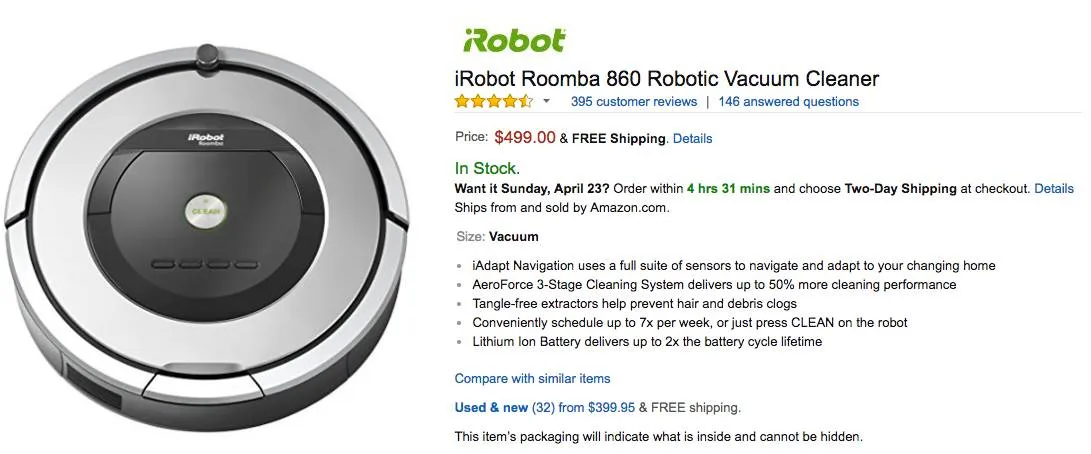Click the Size: Vacuum label
This screenshot has height=454, width=1091.
[x=497, y=237]
